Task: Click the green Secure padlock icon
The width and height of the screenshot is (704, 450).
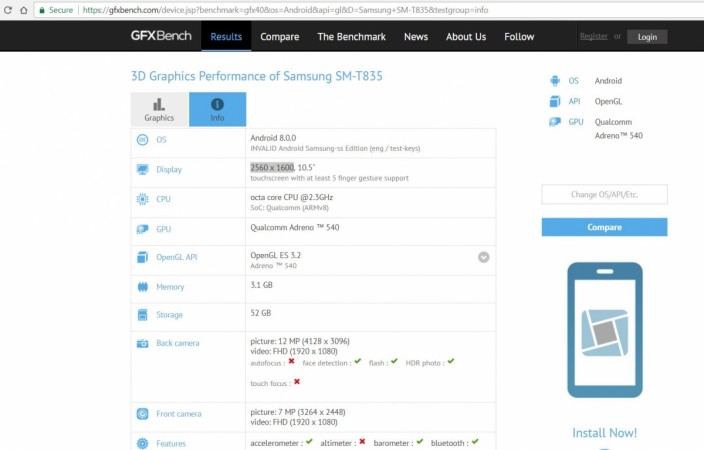Action: pyautogui.click(x=42, y=10)
